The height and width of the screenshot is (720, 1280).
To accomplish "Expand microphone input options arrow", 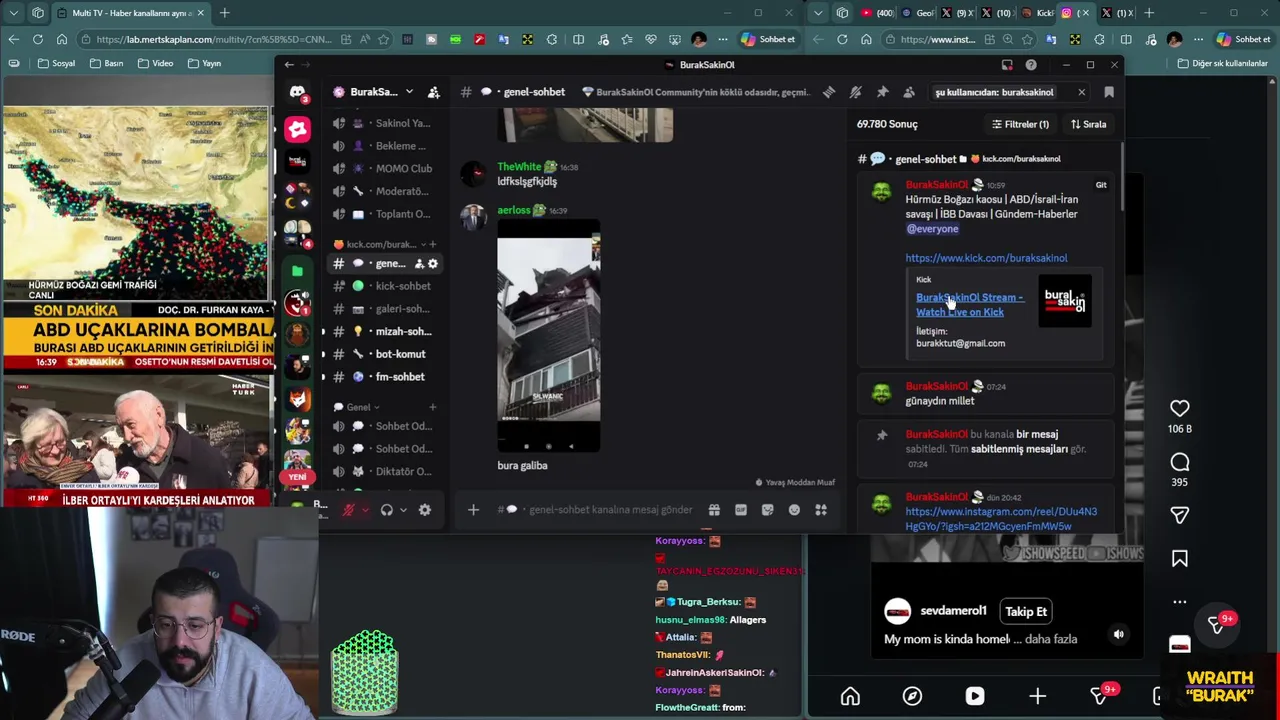I will [x=365, y=510].
